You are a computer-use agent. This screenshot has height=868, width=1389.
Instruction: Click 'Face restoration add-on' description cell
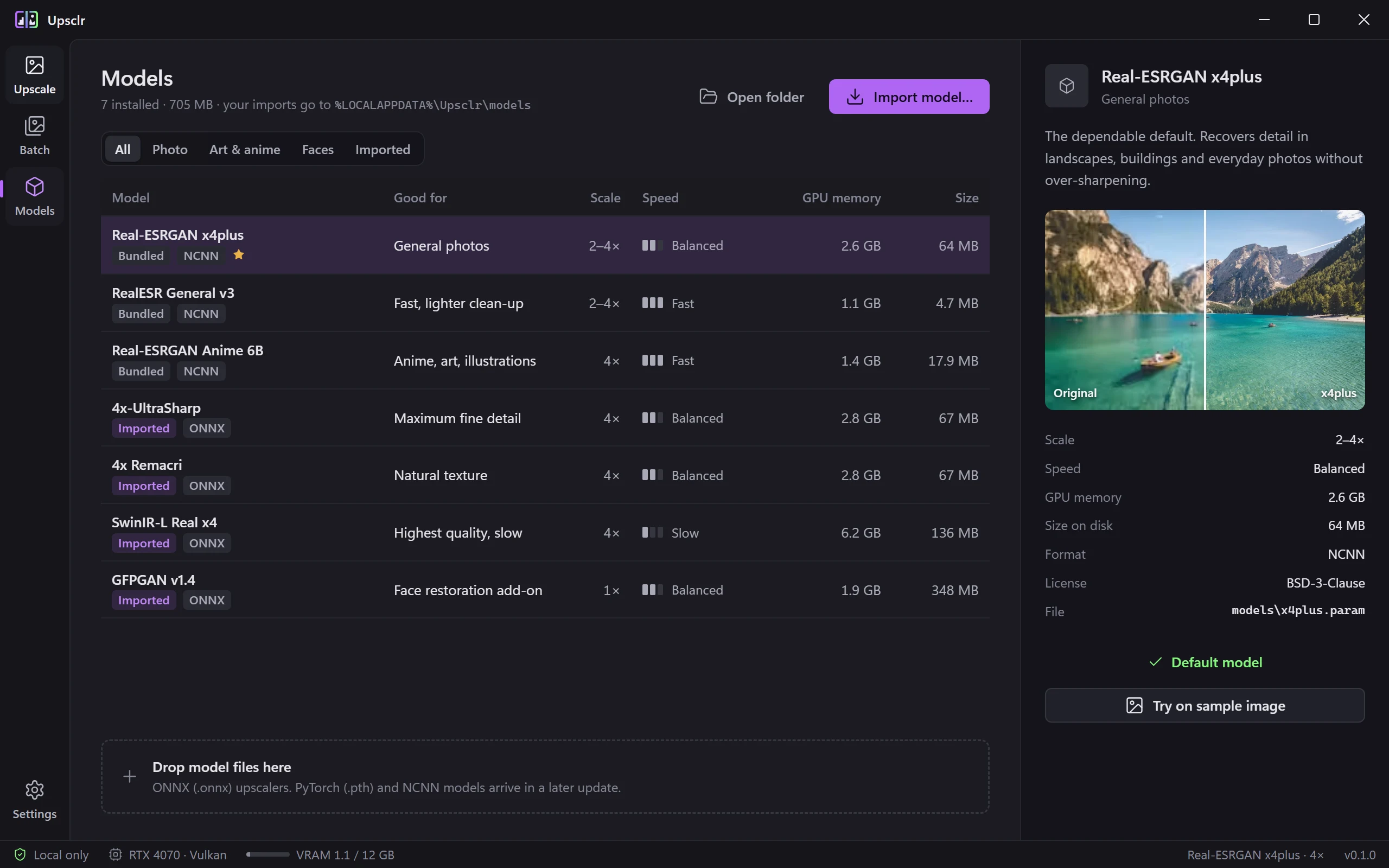coord(468,590)
